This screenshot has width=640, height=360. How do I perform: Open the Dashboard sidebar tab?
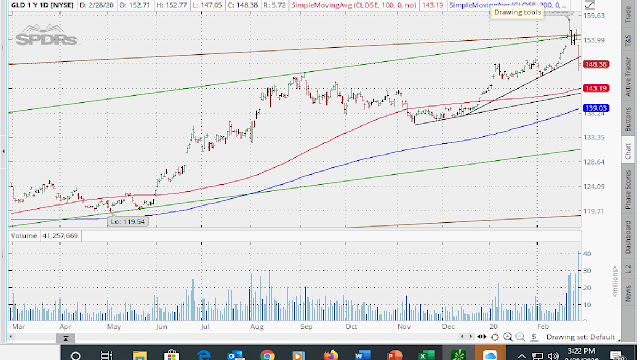[x=628, y=237]
